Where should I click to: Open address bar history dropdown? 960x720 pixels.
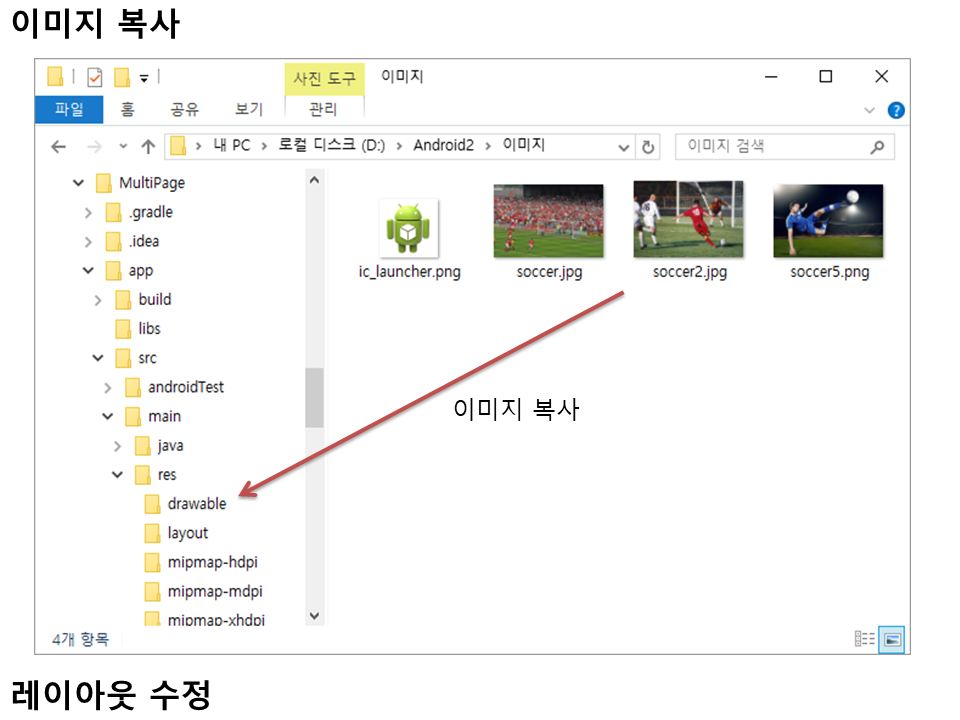tap(624, 146)
